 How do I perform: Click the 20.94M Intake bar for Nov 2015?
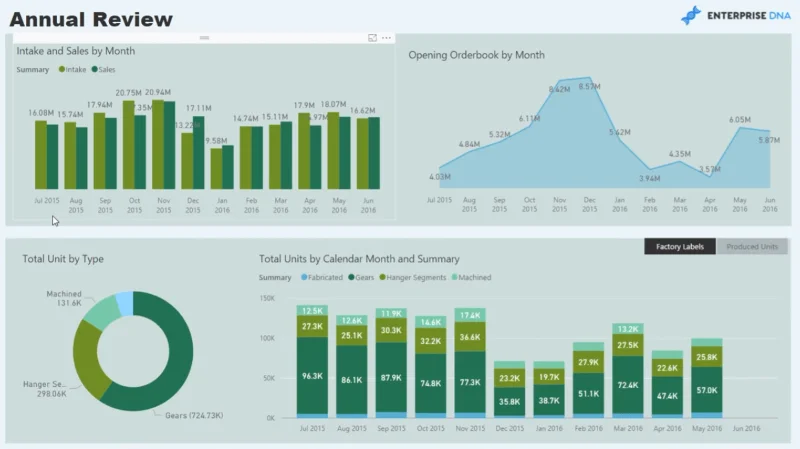click(158, 144)
